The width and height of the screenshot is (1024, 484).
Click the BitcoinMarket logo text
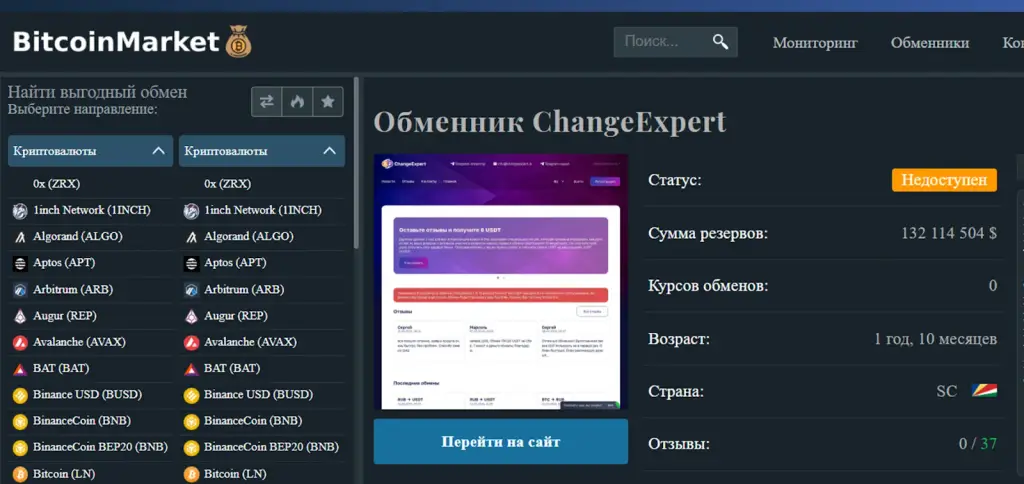[x=116, y=42]
